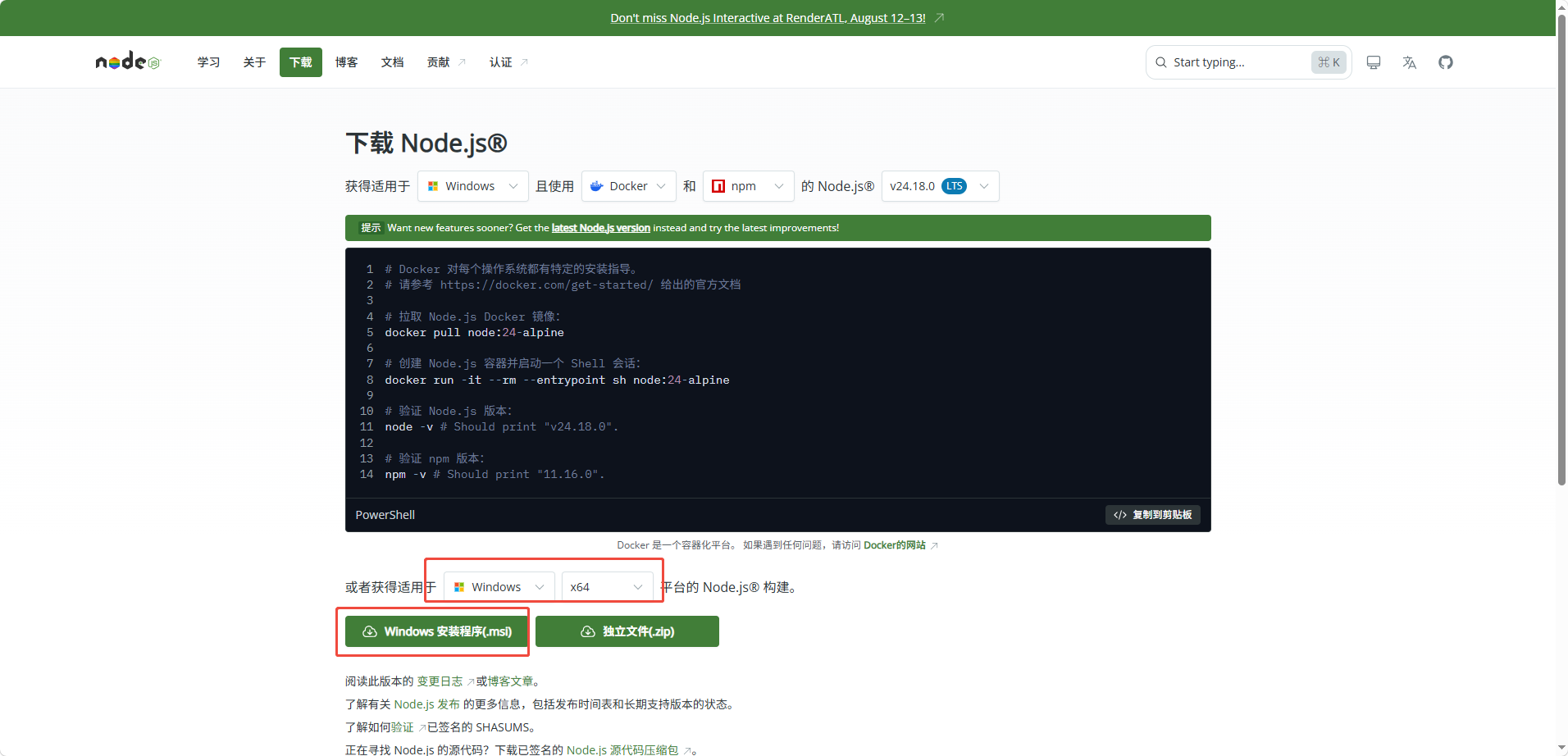Visit the Docker的网站 link
The height and width of the screenshot is (756, 1568).
point(894,545)
